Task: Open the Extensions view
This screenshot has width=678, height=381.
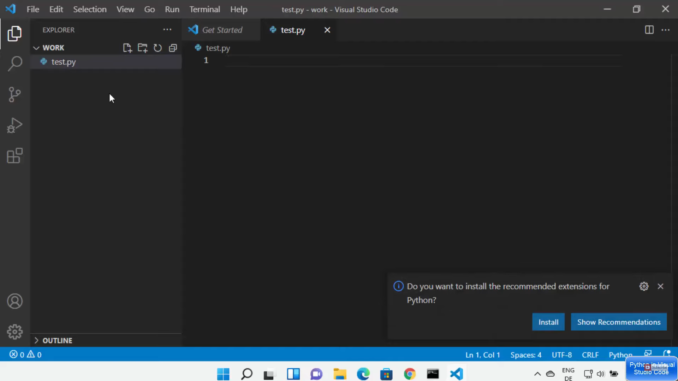Action: click(x=14, y=156)
